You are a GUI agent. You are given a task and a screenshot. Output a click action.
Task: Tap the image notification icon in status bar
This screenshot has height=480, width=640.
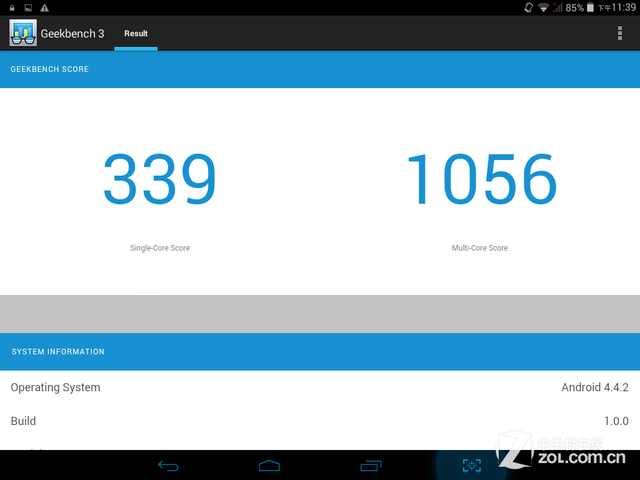[28, 8]
